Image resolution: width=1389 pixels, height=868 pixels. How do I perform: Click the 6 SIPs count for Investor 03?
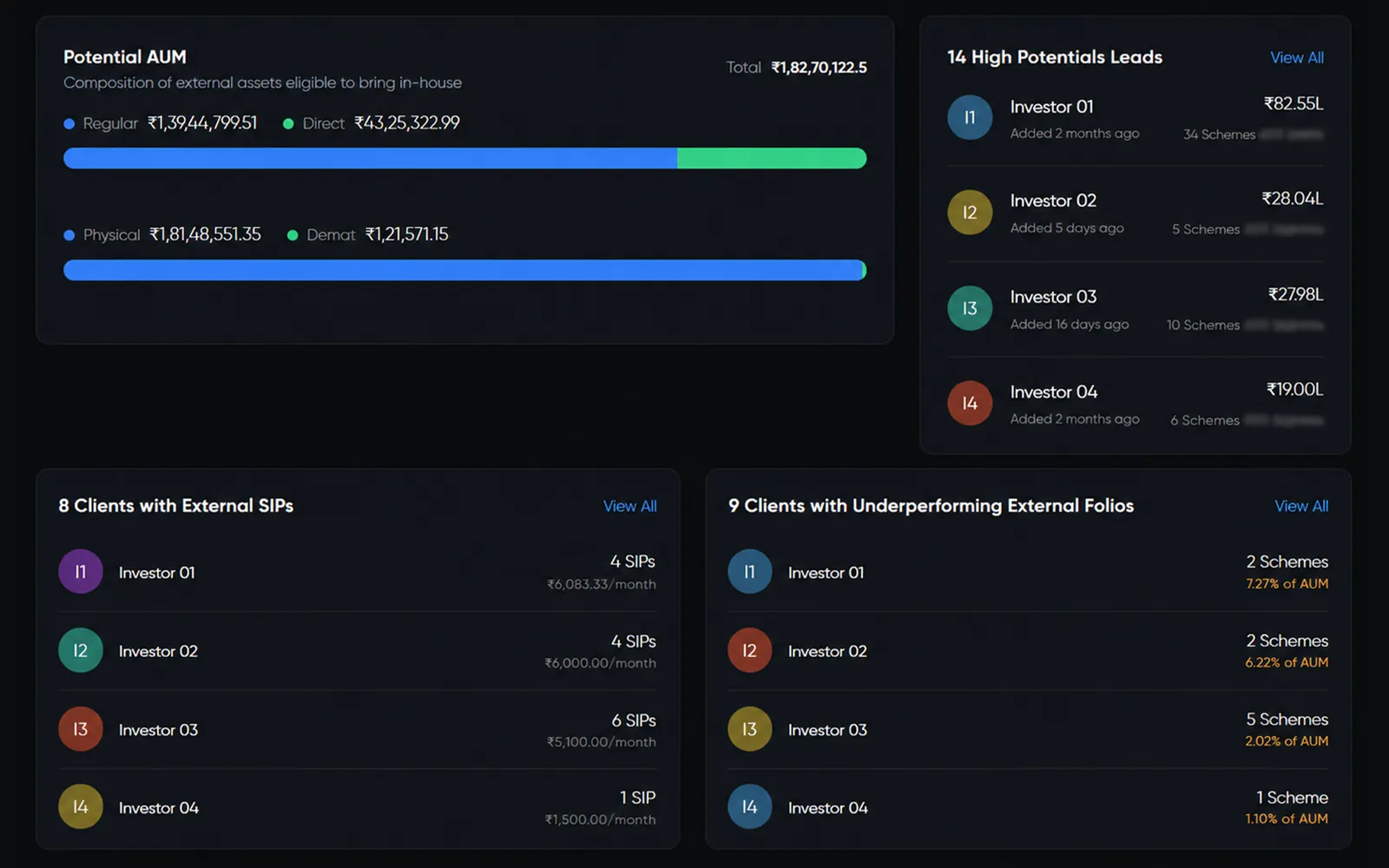634,720
